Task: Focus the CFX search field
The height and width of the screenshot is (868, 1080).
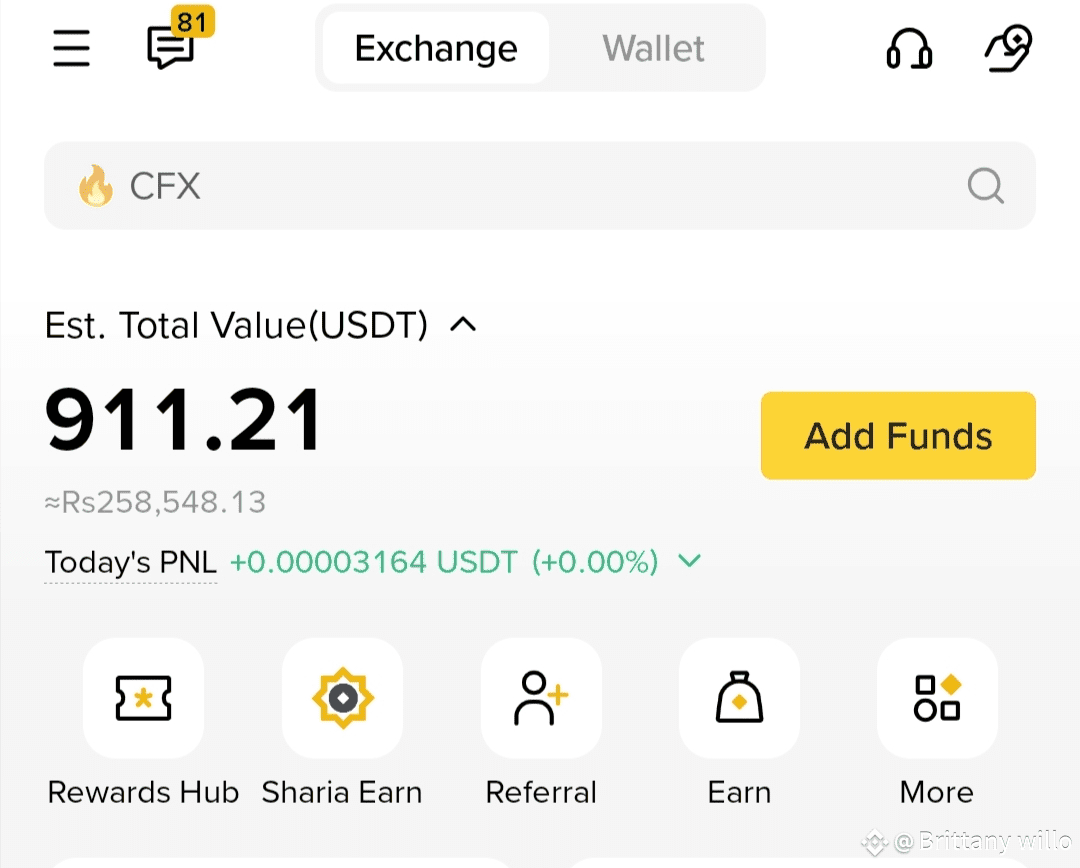Action: tap(540, 185)
